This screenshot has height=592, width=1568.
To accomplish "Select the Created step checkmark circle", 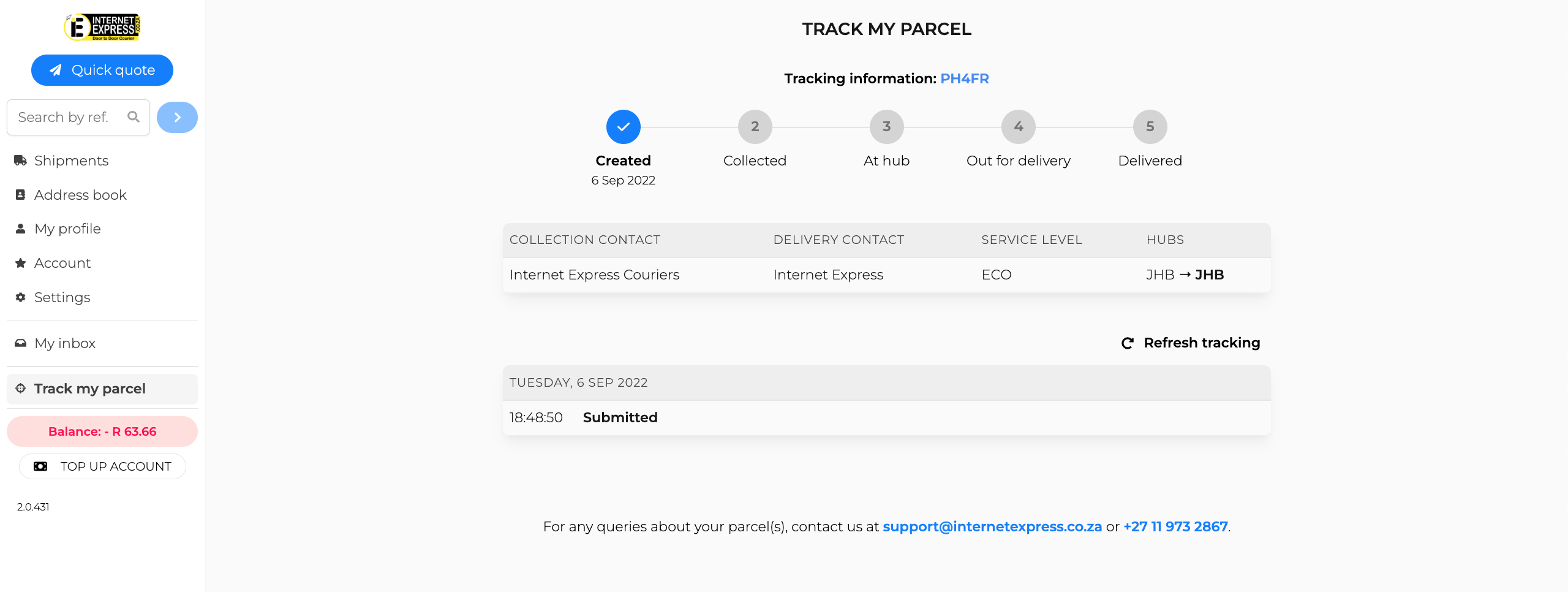I will (624, 127).
